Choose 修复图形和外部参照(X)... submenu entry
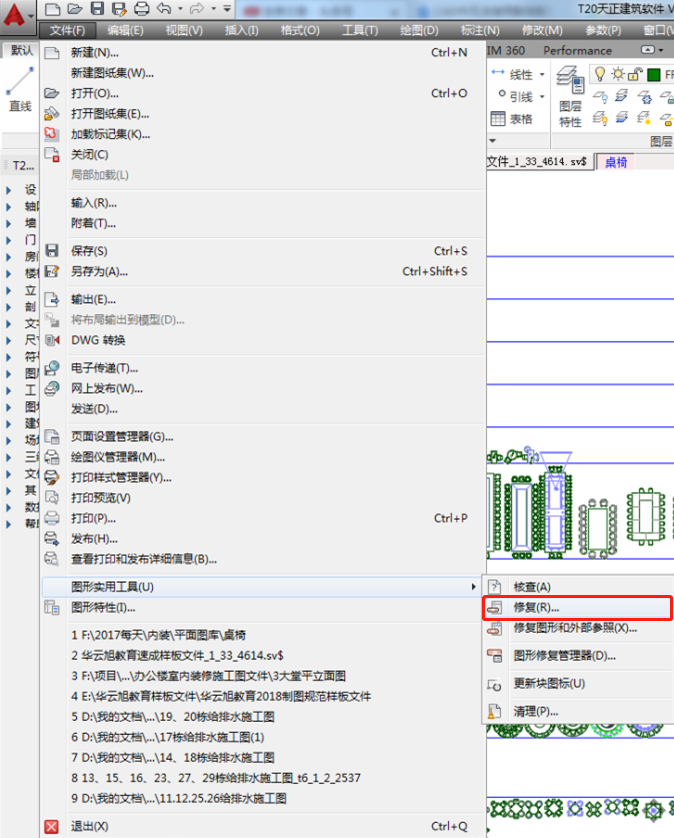This screenshot has height=838, width=674. (x=578, y=628)
